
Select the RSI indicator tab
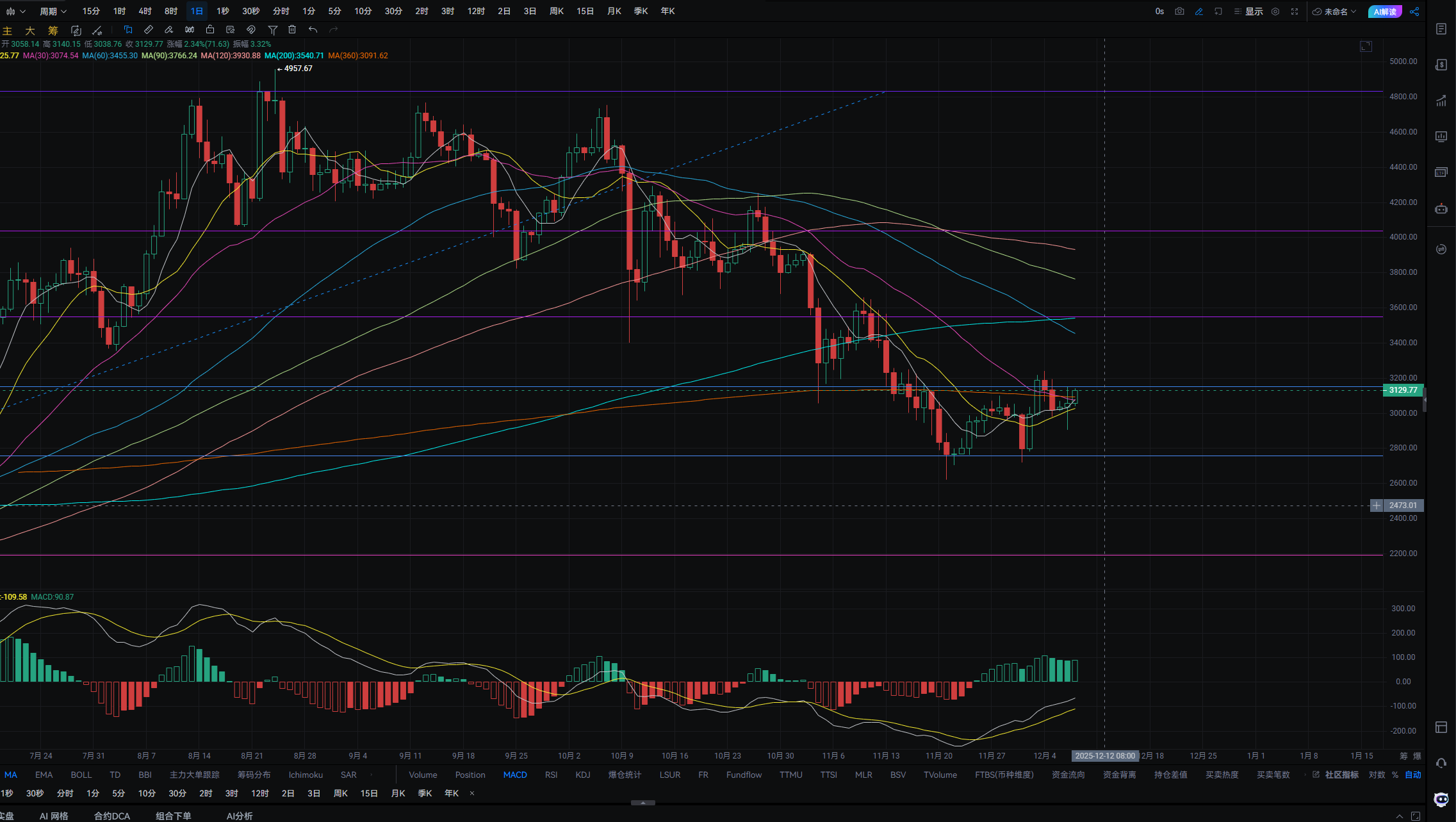coord(551,775)
